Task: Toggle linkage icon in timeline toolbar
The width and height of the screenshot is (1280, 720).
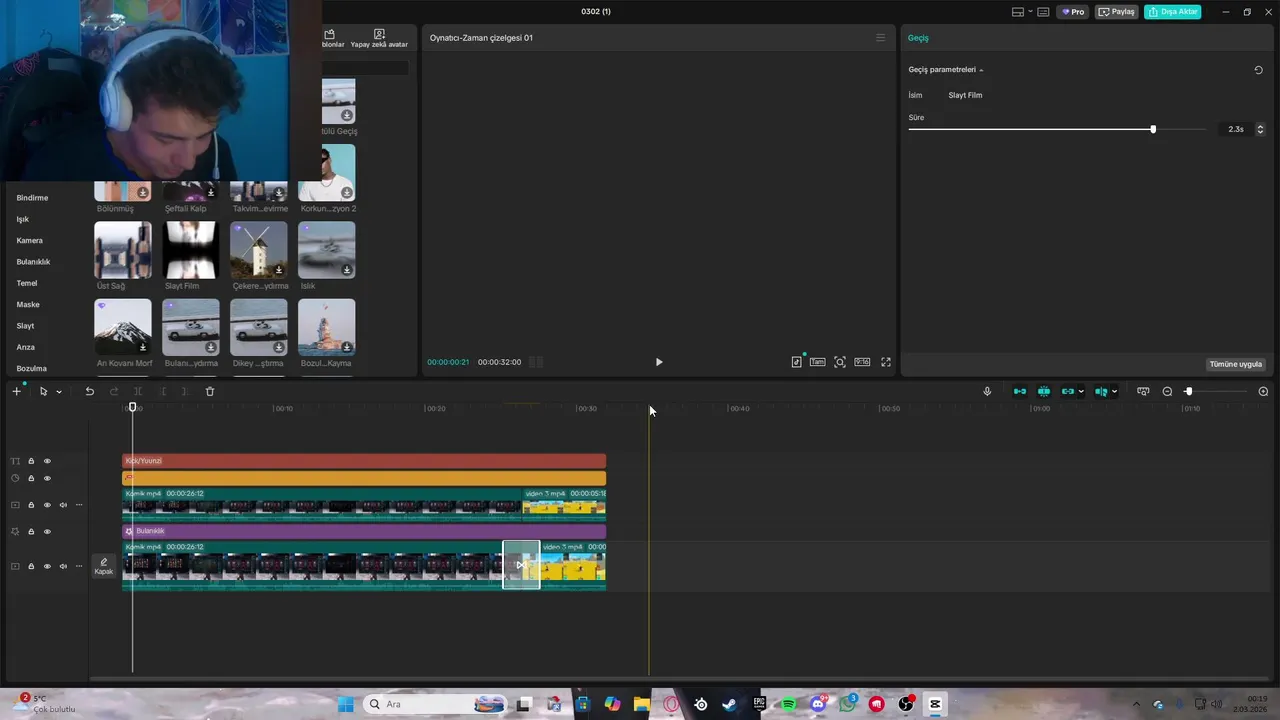Action: [x=1067, y=391]
